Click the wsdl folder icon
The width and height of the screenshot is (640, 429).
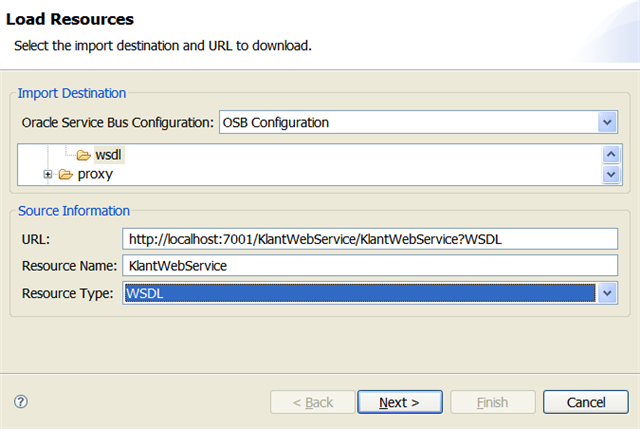click(x=83, y=155)
